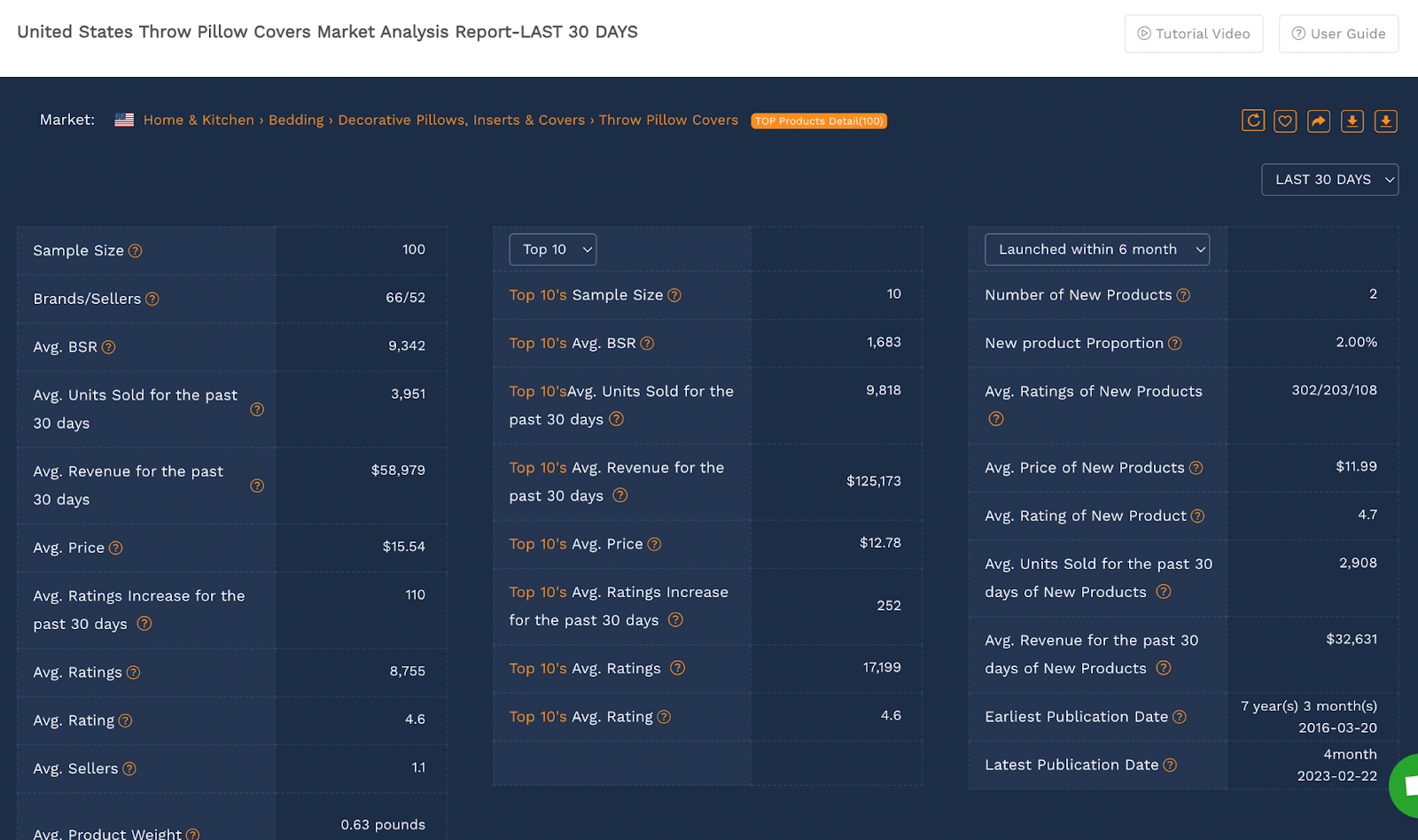Open help icon for Avg. Rating of New Product
Screen dimensions: 1418x840
point(1197,516)
